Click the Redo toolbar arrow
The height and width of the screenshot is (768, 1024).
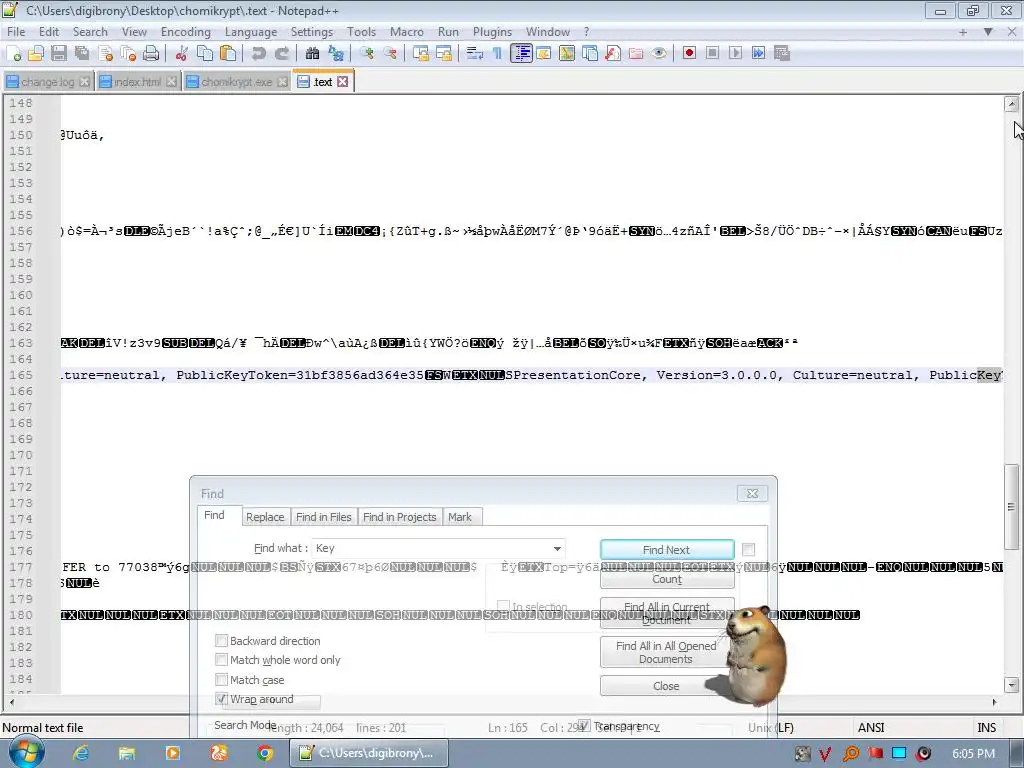(281, 54)
